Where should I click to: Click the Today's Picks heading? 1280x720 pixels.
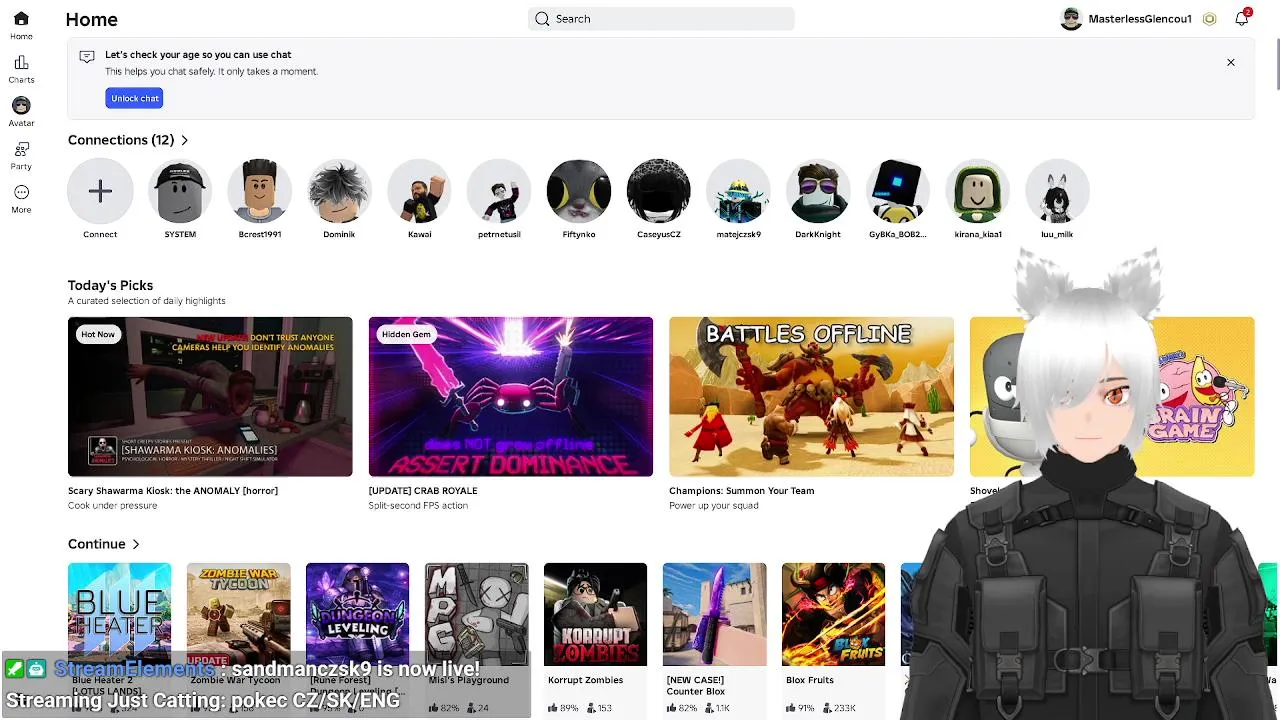coord(110,285)
